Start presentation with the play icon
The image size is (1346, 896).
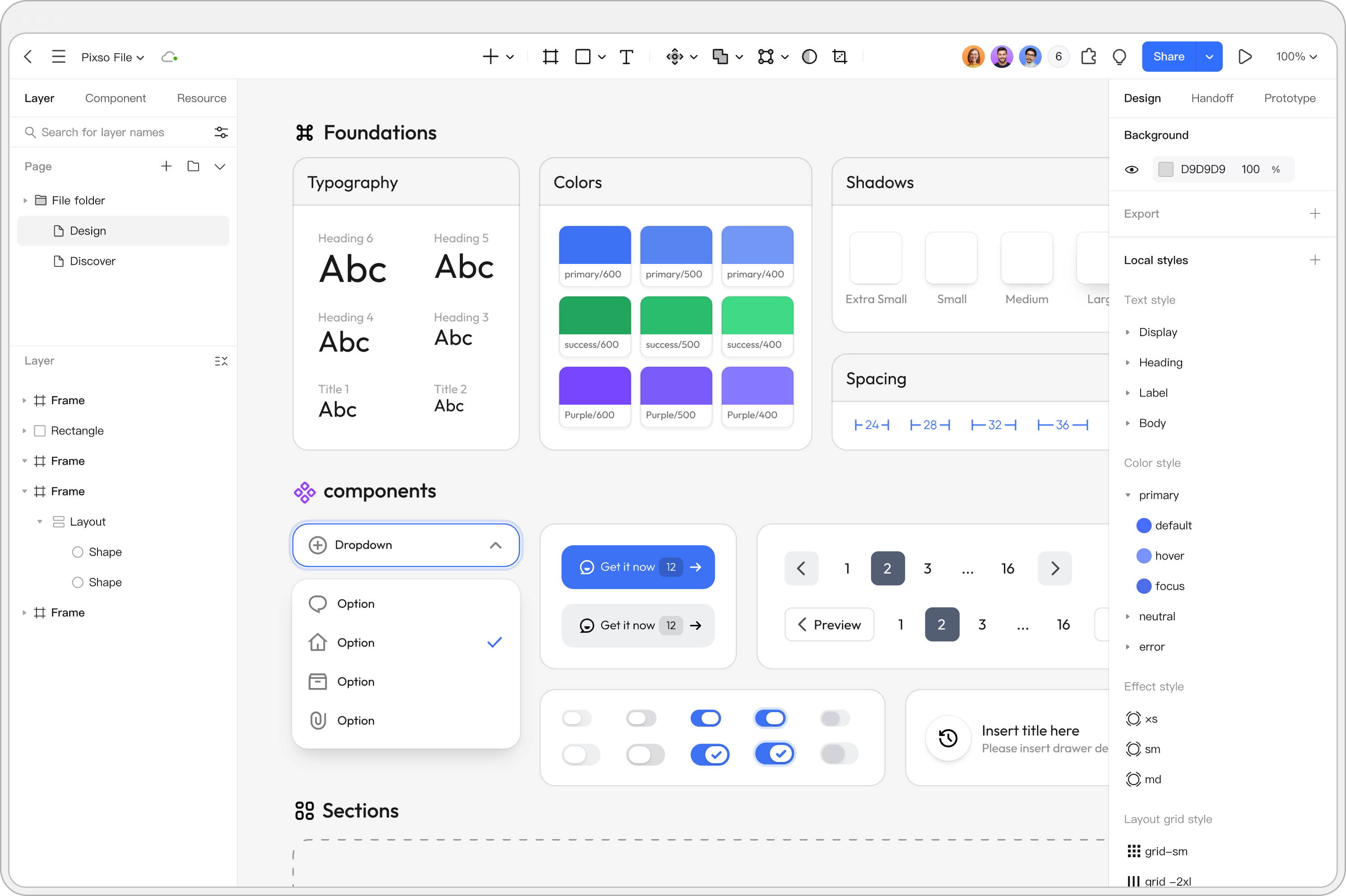[x=1245, y=56]
